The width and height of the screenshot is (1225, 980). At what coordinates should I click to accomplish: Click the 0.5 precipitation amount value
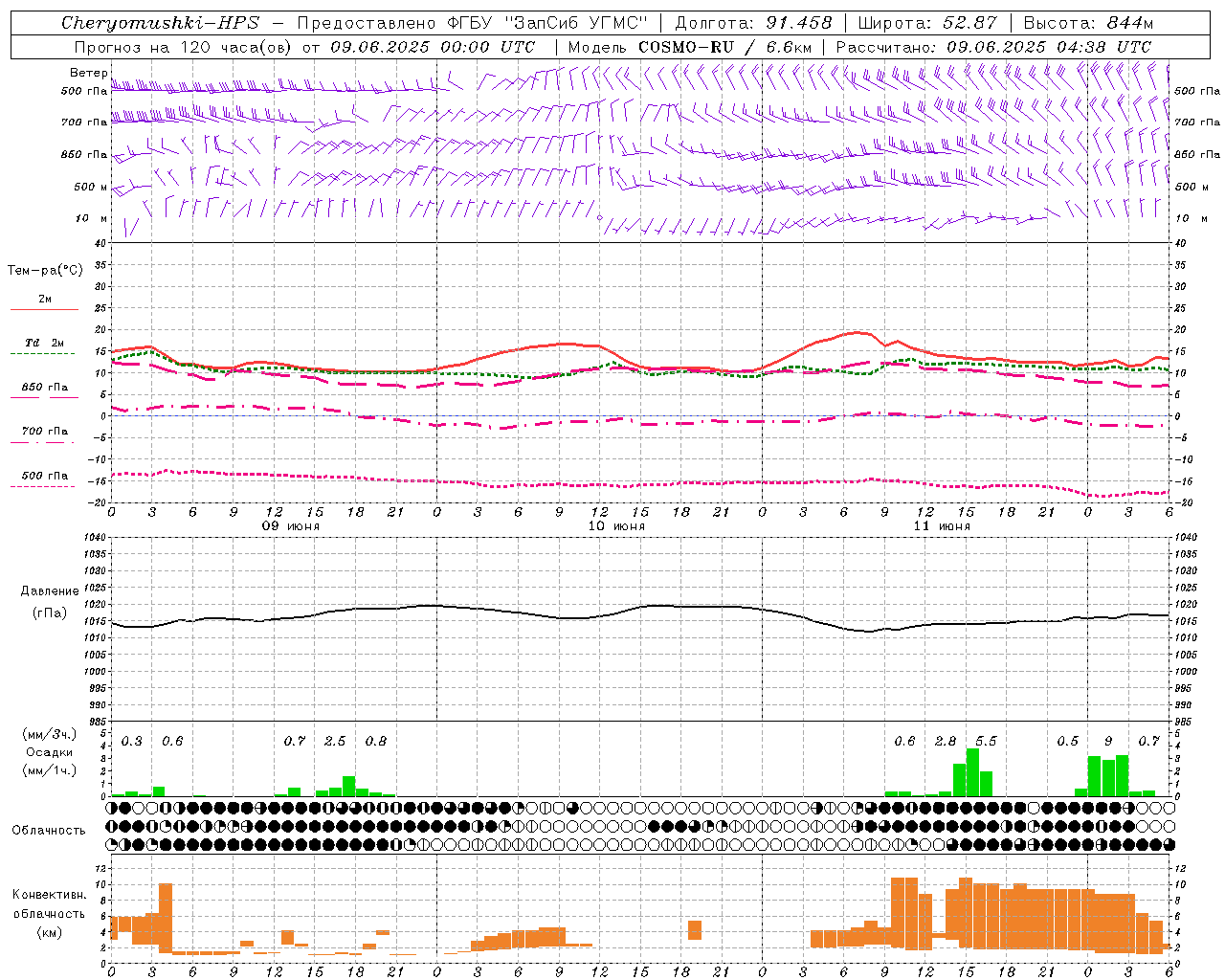coord(1067,742)
